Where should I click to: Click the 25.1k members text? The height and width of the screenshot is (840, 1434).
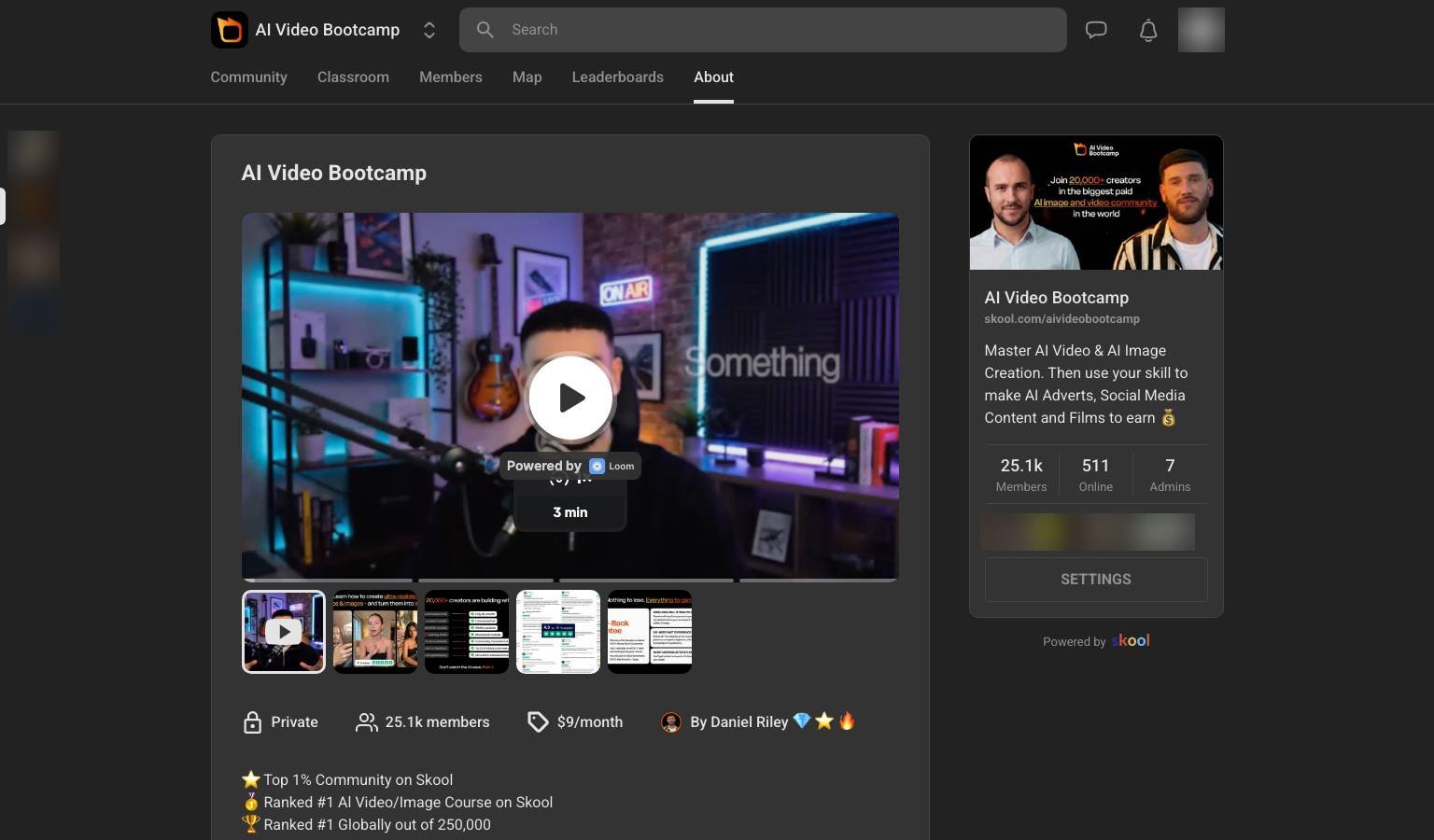(437, 722)
